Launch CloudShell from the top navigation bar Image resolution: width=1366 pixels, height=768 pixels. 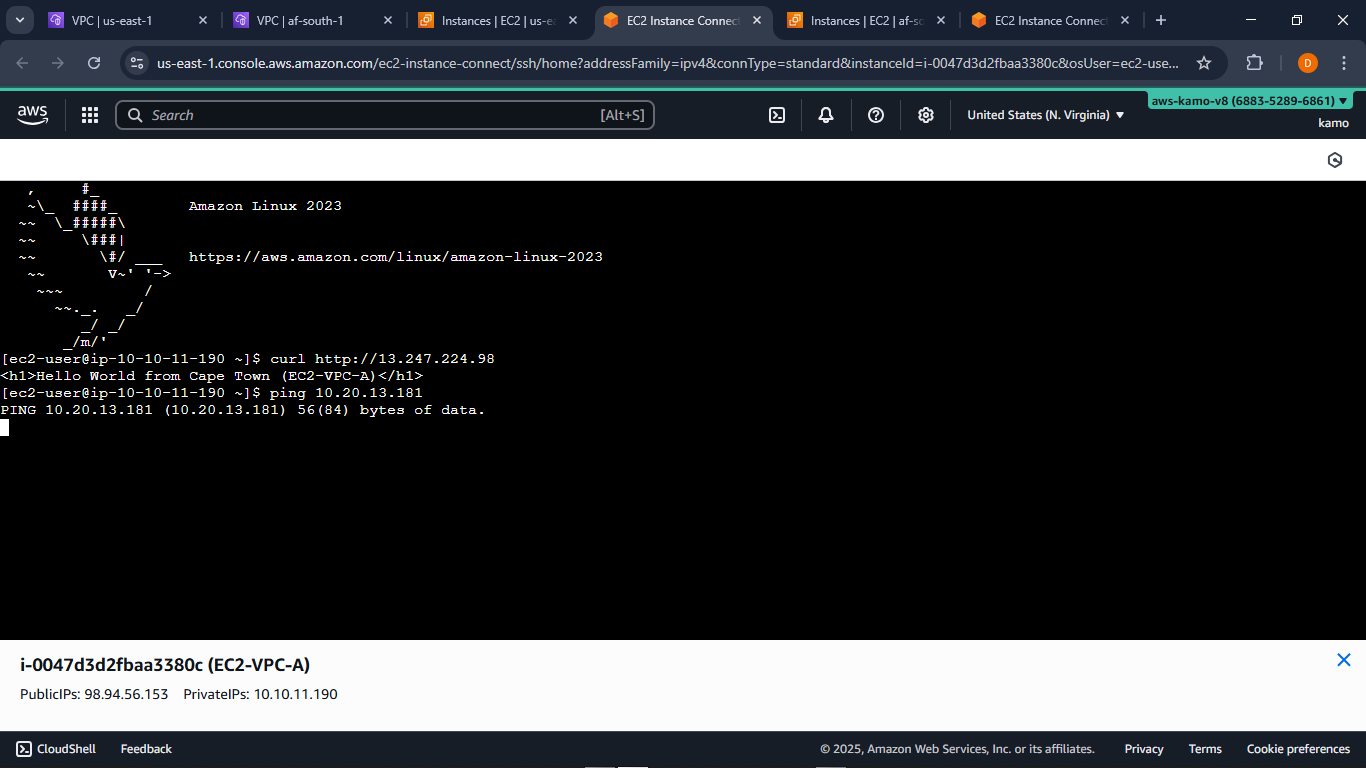coord(777,114)
